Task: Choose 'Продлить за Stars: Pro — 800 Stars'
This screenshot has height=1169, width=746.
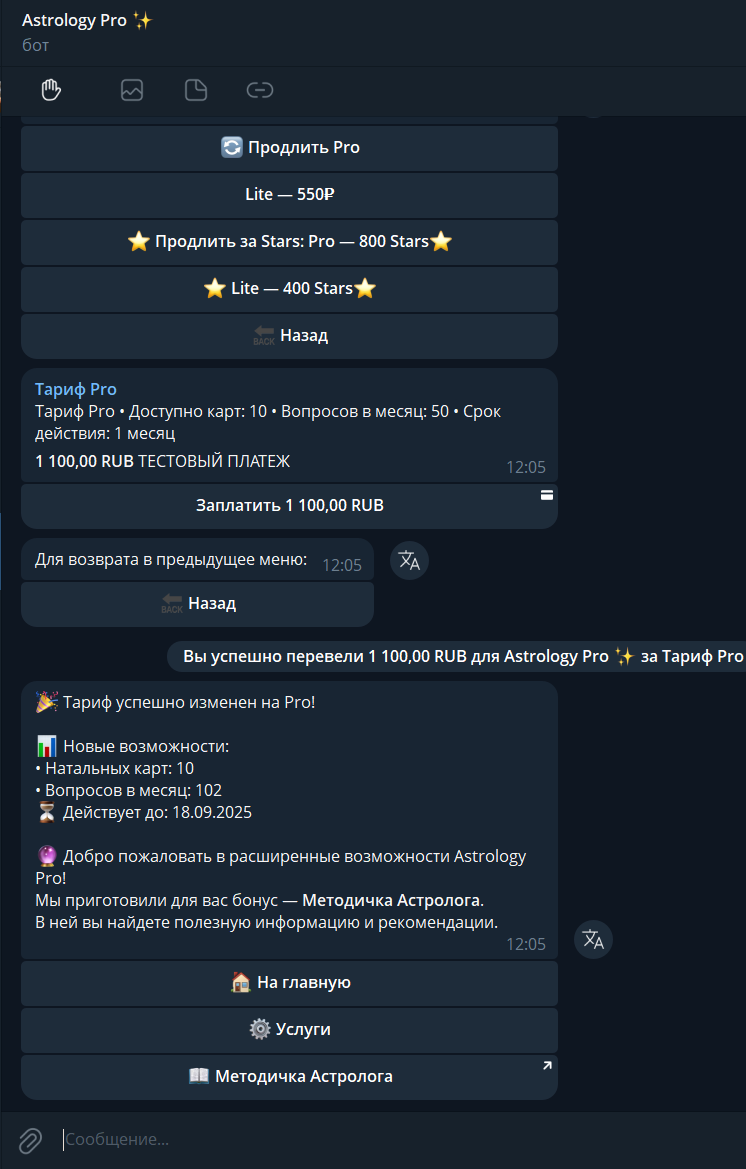Action: pos(289,242)
